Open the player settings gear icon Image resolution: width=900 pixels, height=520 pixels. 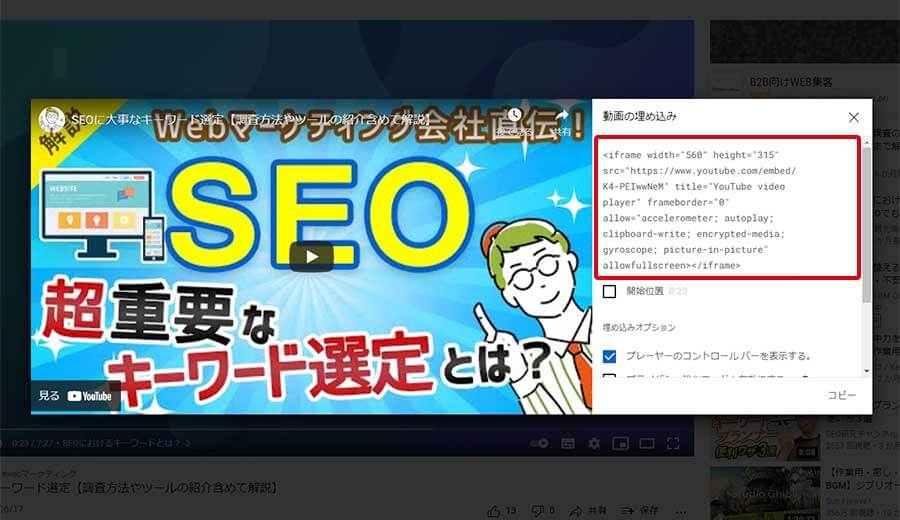tap(594, 444)
